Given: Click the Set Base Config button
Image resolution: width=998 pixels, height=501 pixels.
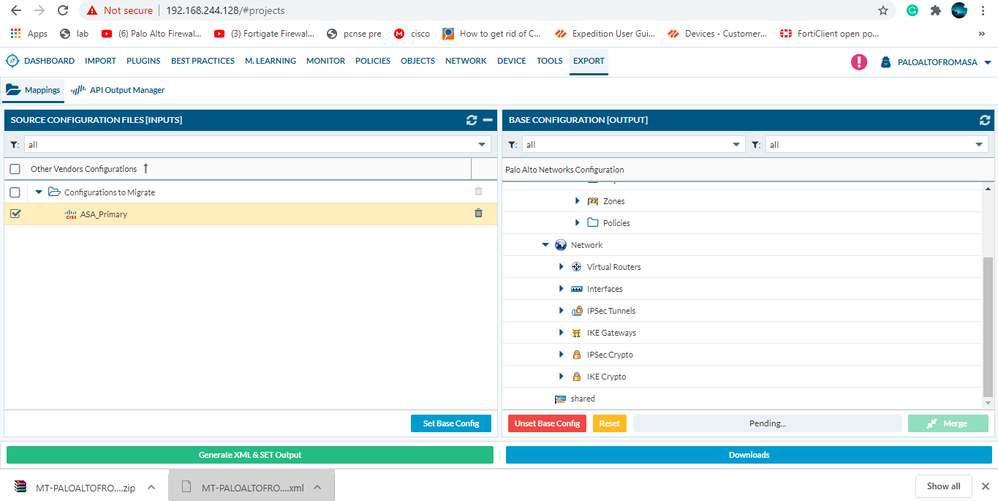Looking at the screenshot, I should click(451, 423).
